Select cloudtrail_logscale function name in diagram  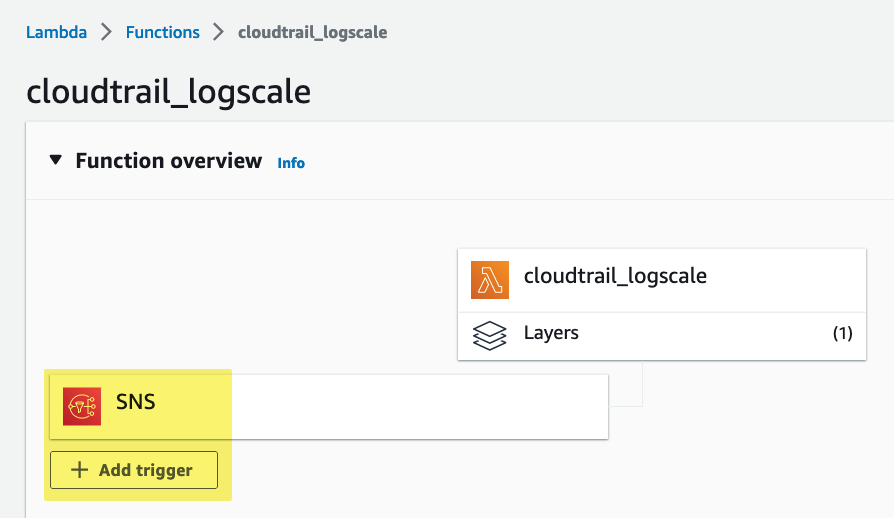click(x=615, y=276)
